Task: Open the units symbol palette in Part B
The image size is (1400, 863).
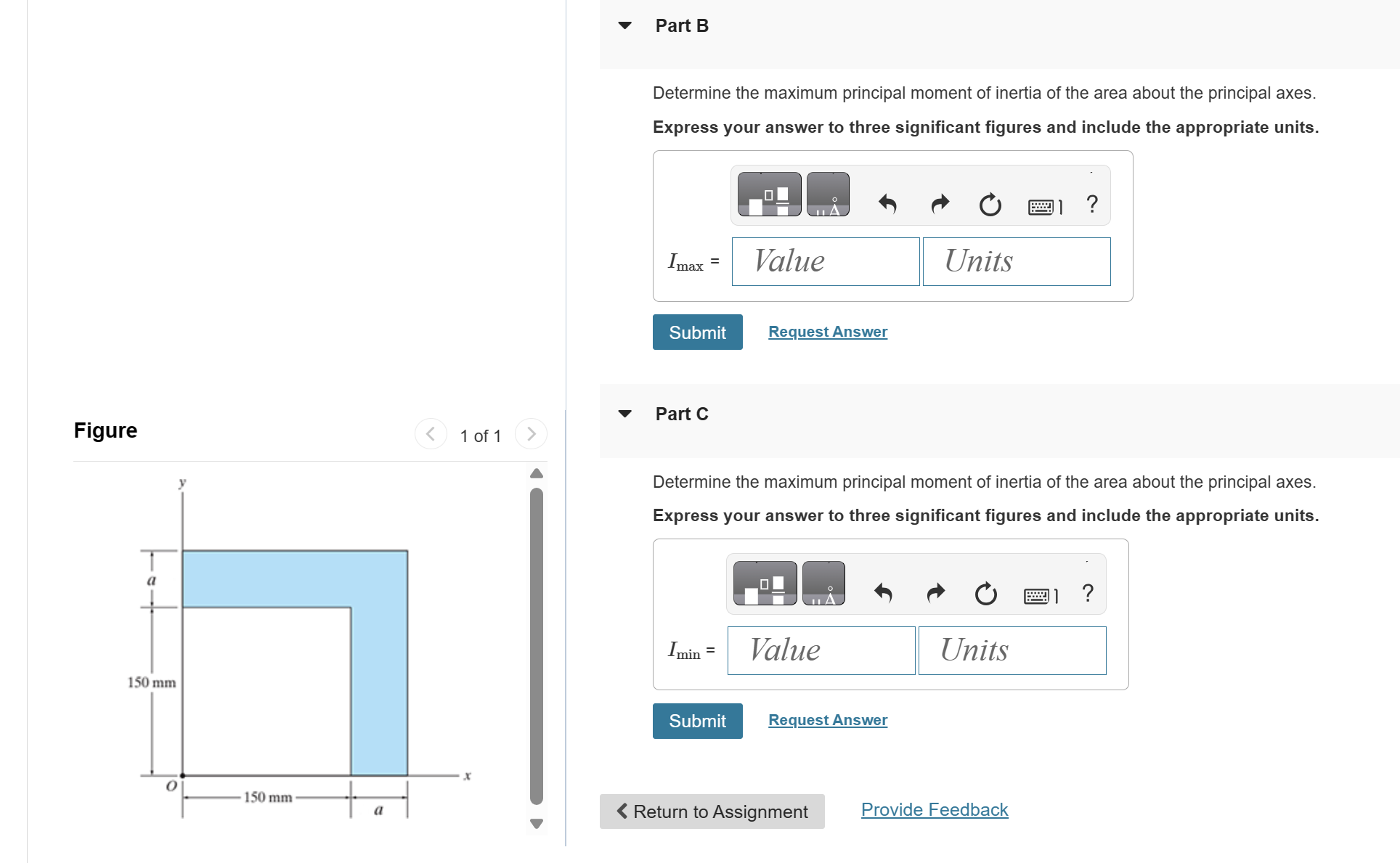Action: coord(828,194)
